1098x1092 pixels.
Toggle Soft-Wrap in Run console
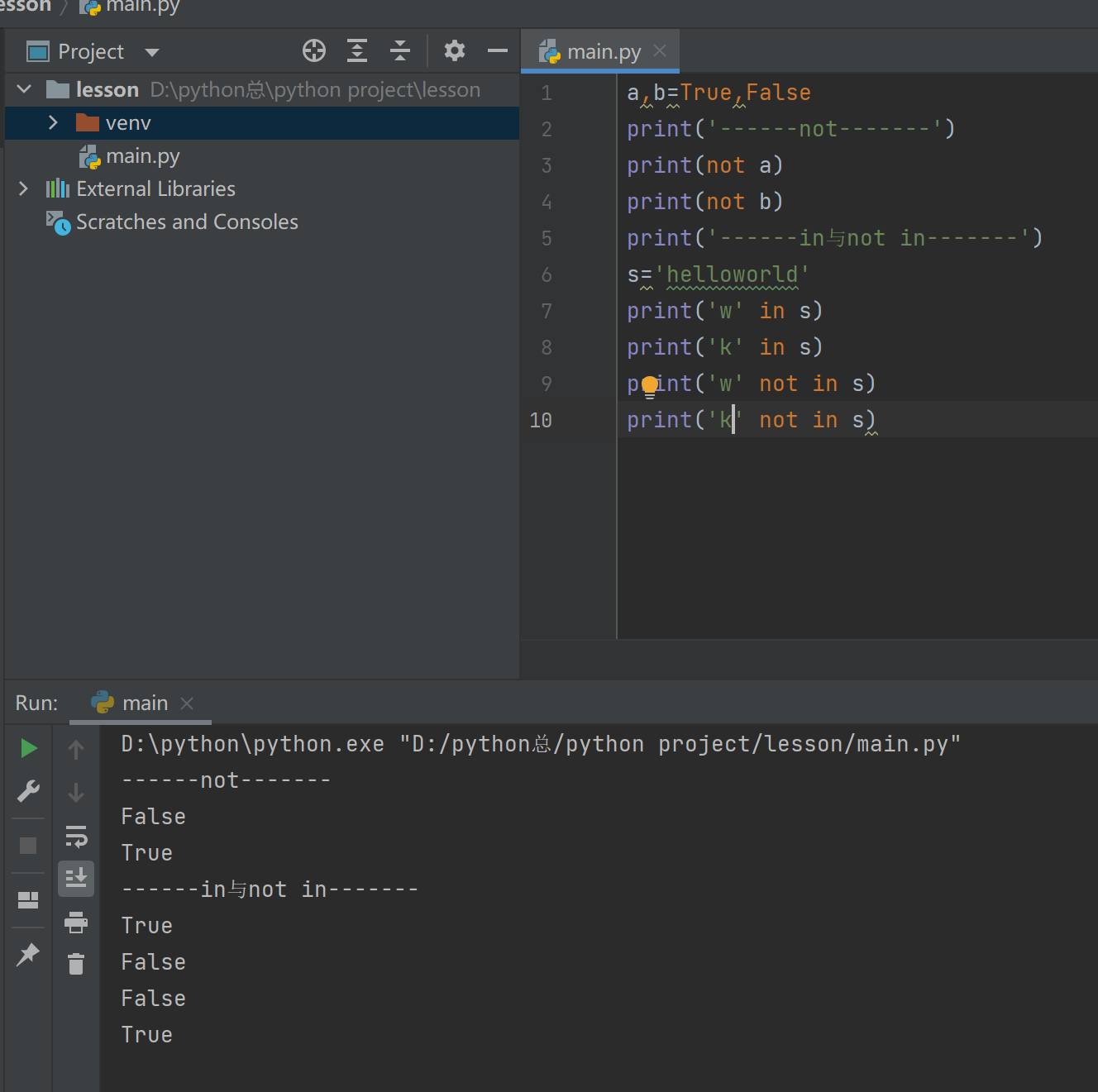pos(76,837)
